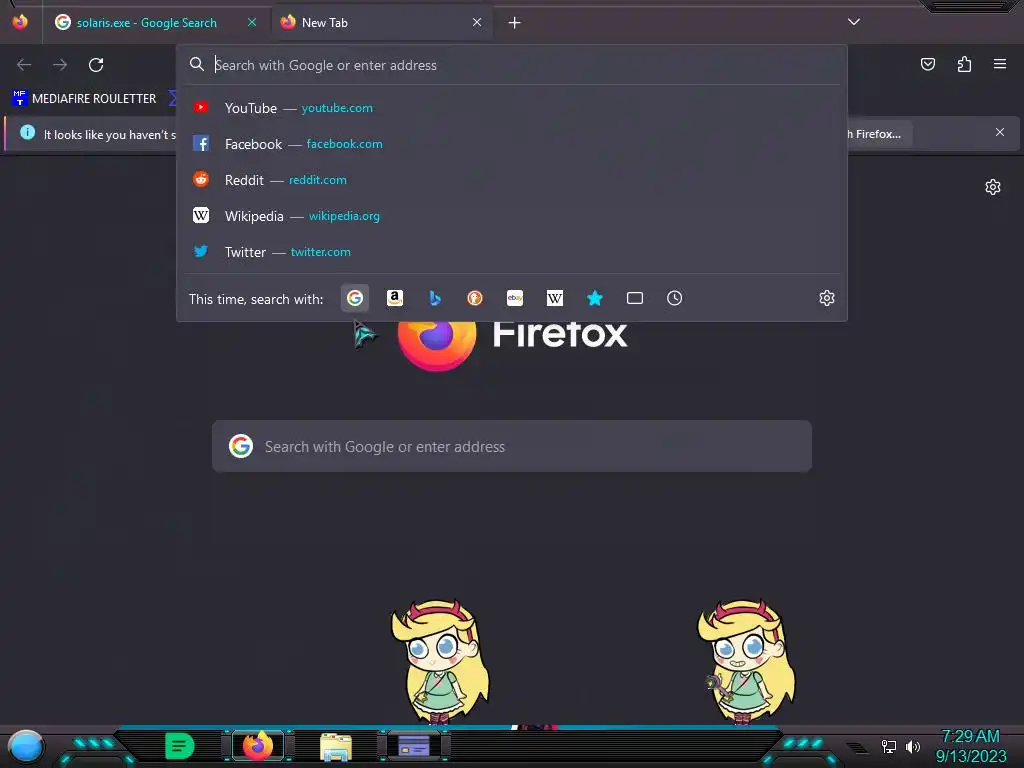The image size is (1024, 768).
Task: Open Firefox hamburger application menu
Action: pos(1000,65)
